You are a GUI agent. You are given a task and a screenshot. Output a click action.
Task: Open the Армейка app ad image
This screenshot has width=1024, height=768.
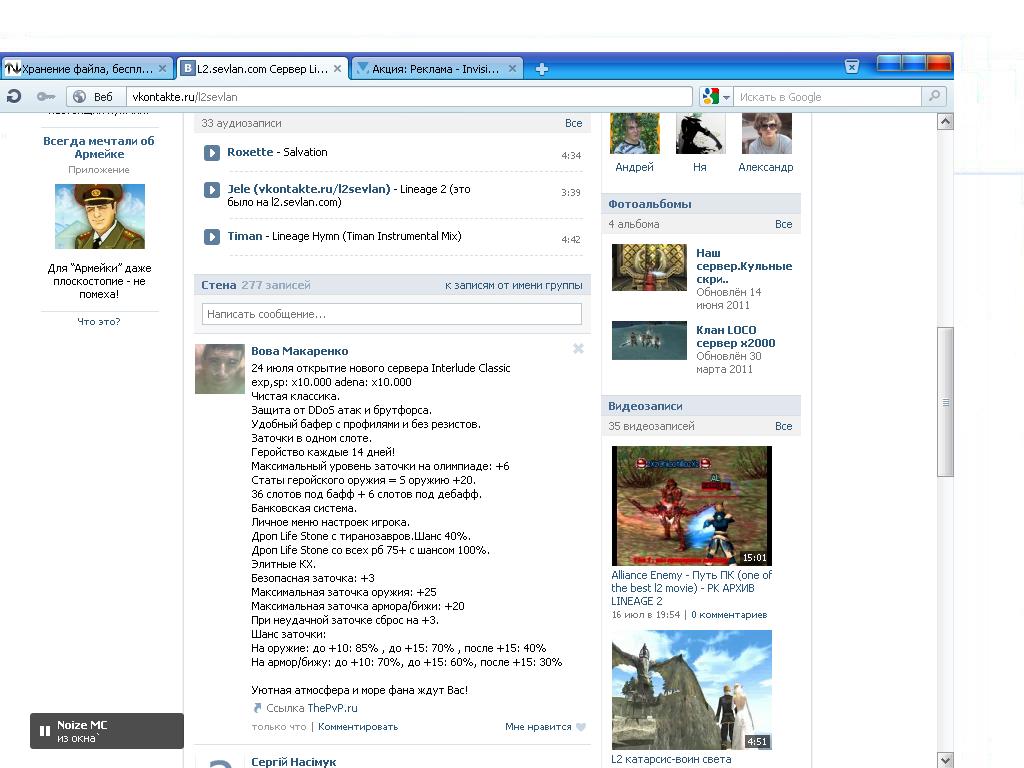pos(100,216)
